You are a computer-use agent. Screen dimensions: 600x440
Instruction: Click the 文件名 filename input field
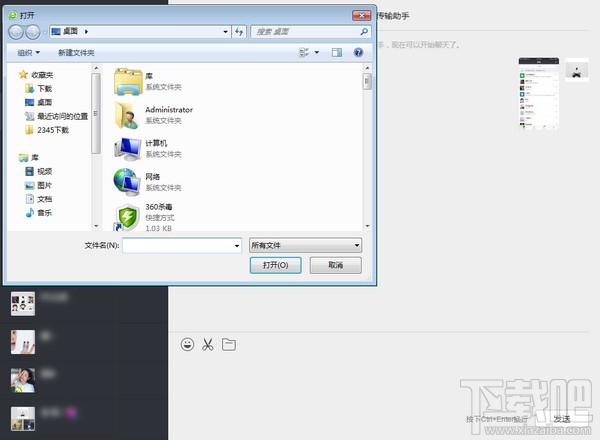click(x=182, y=245)
